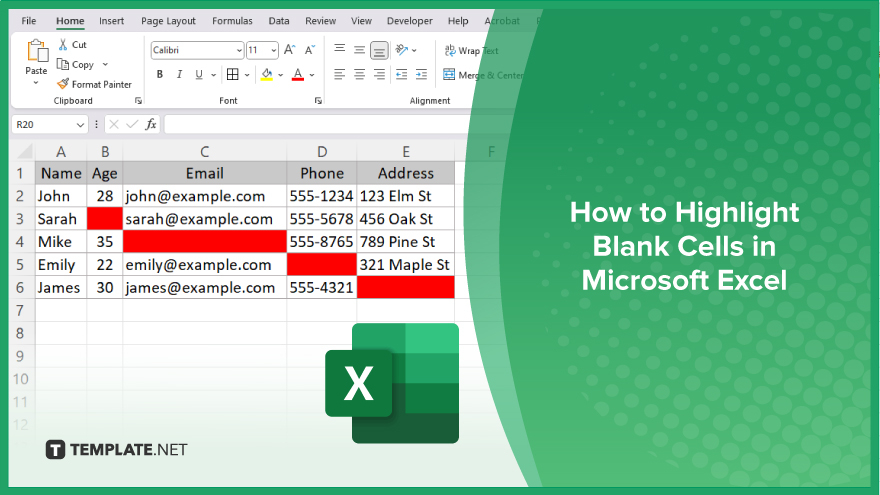Switch to the Page Layout tab

168,21
